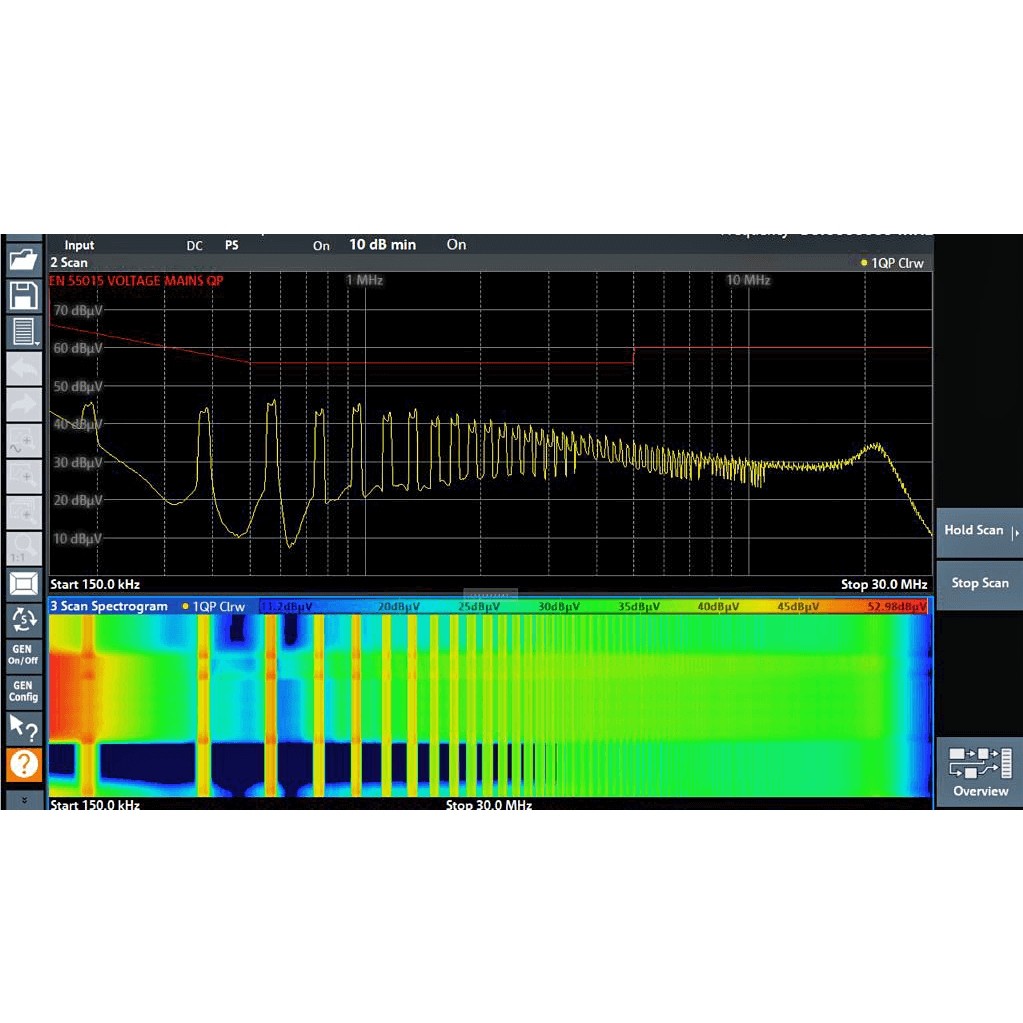Open file via folder icon

[24, 260]
